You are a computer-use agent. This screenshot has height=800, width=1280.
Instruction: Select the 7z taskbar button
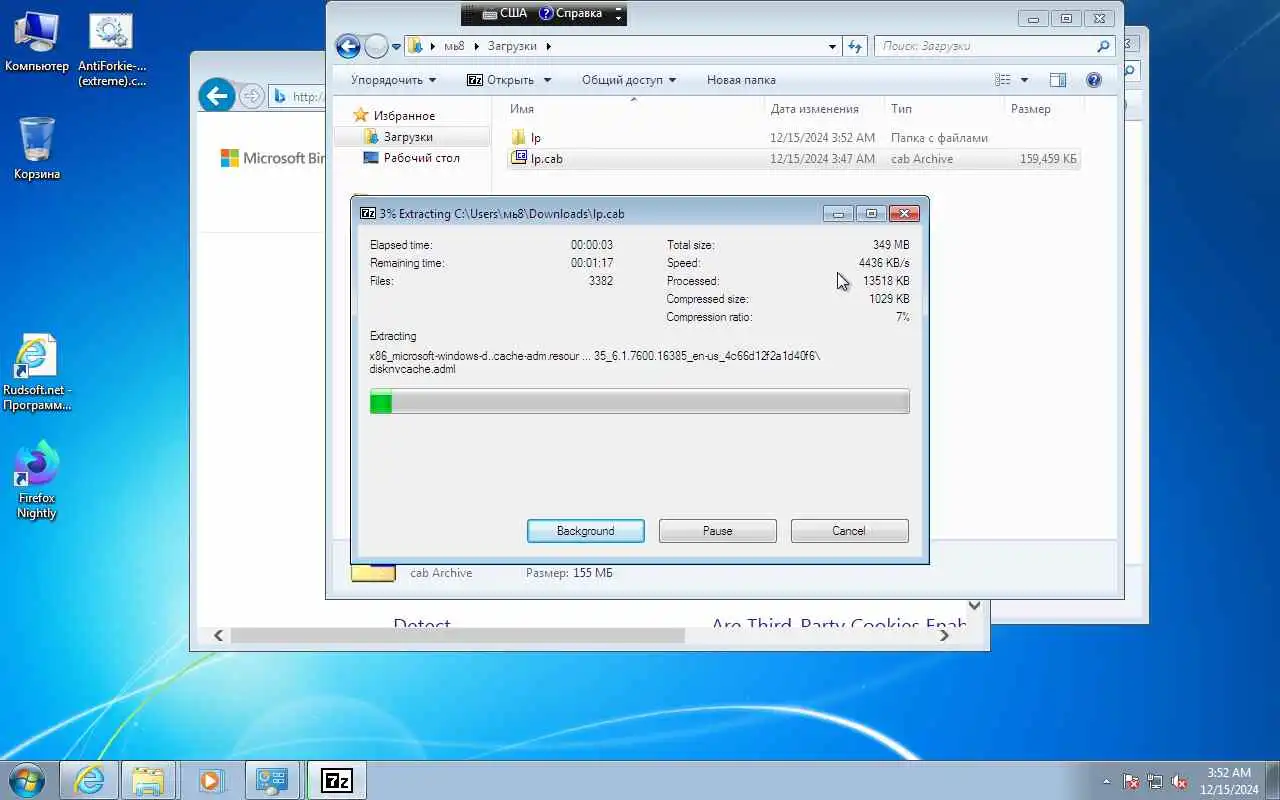pos(336,780)
